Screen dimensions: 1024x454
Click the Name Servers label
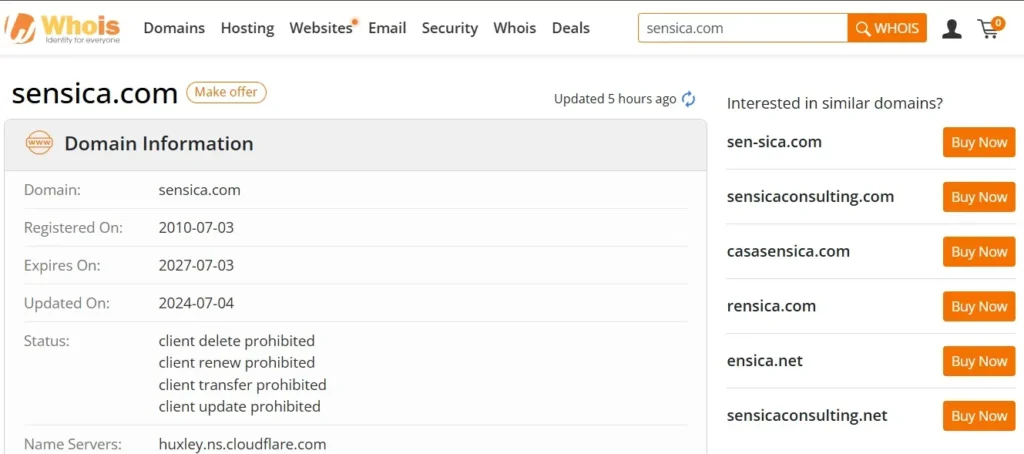(72, 444)
